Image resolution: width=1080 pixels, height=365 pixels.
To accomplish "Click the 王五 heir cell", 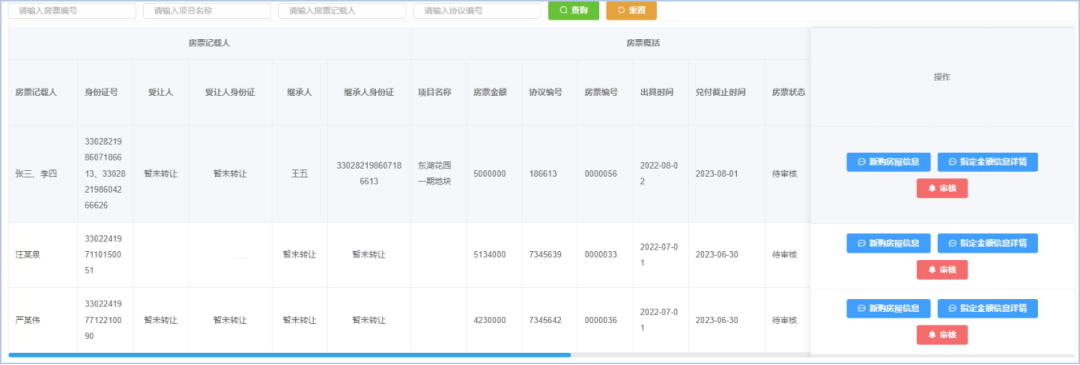I will [300, 174].
